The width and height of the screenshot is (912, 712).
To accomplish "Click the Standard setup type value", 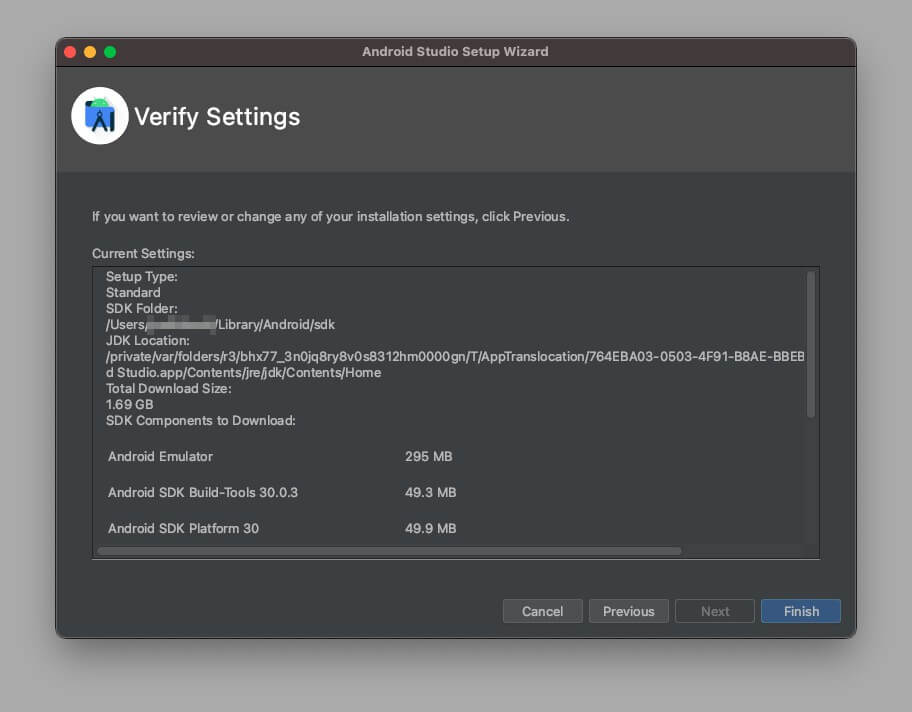I will click(133, 293).
